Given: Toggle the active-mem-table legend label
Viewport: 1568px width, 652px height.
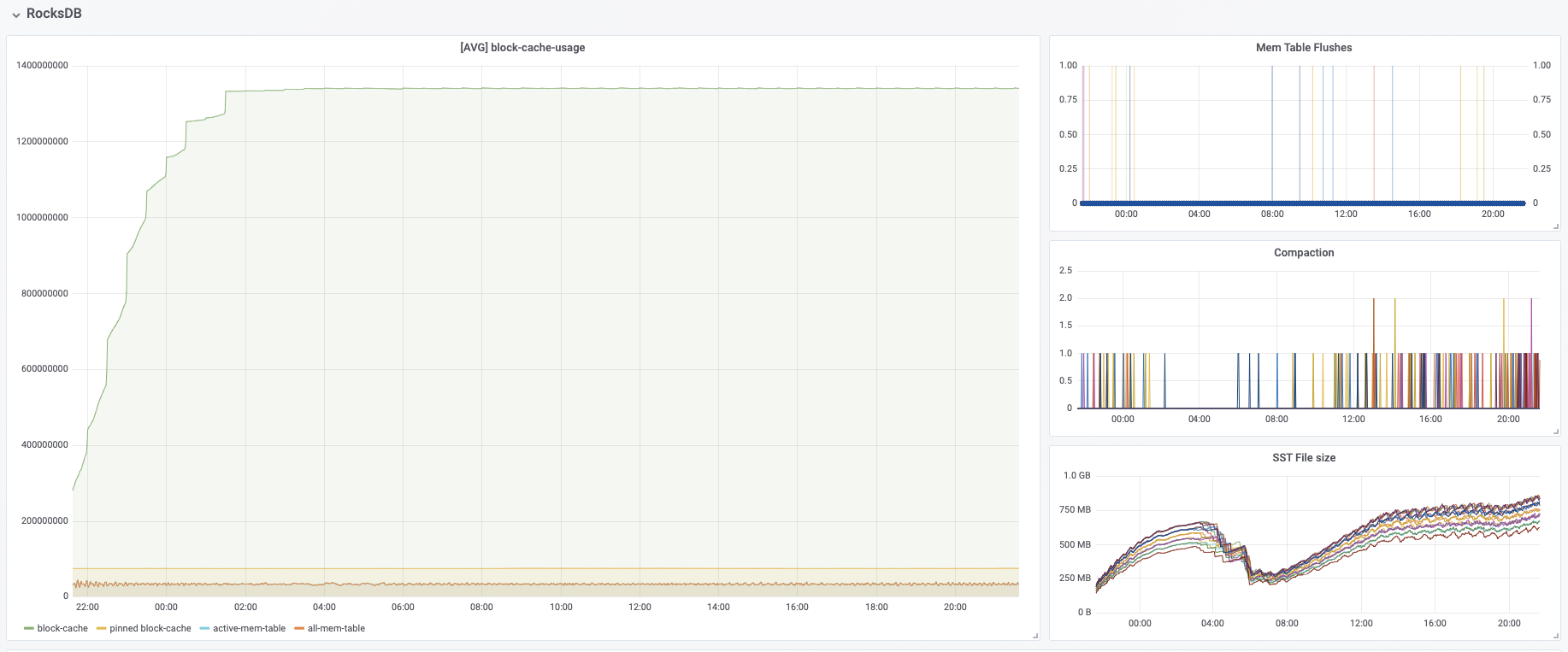Looking at the screenshot, I should pos(249,628).
